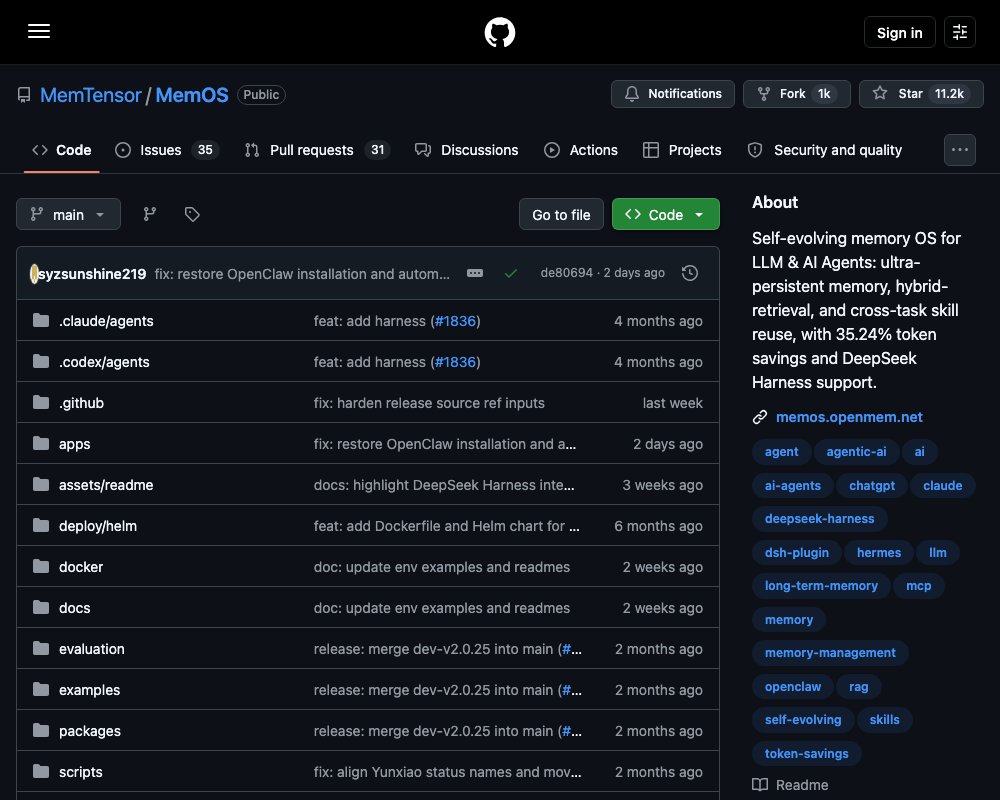Open the Pull requests tab
Viewport: 1000px width, 800px height.
point(317,150)
